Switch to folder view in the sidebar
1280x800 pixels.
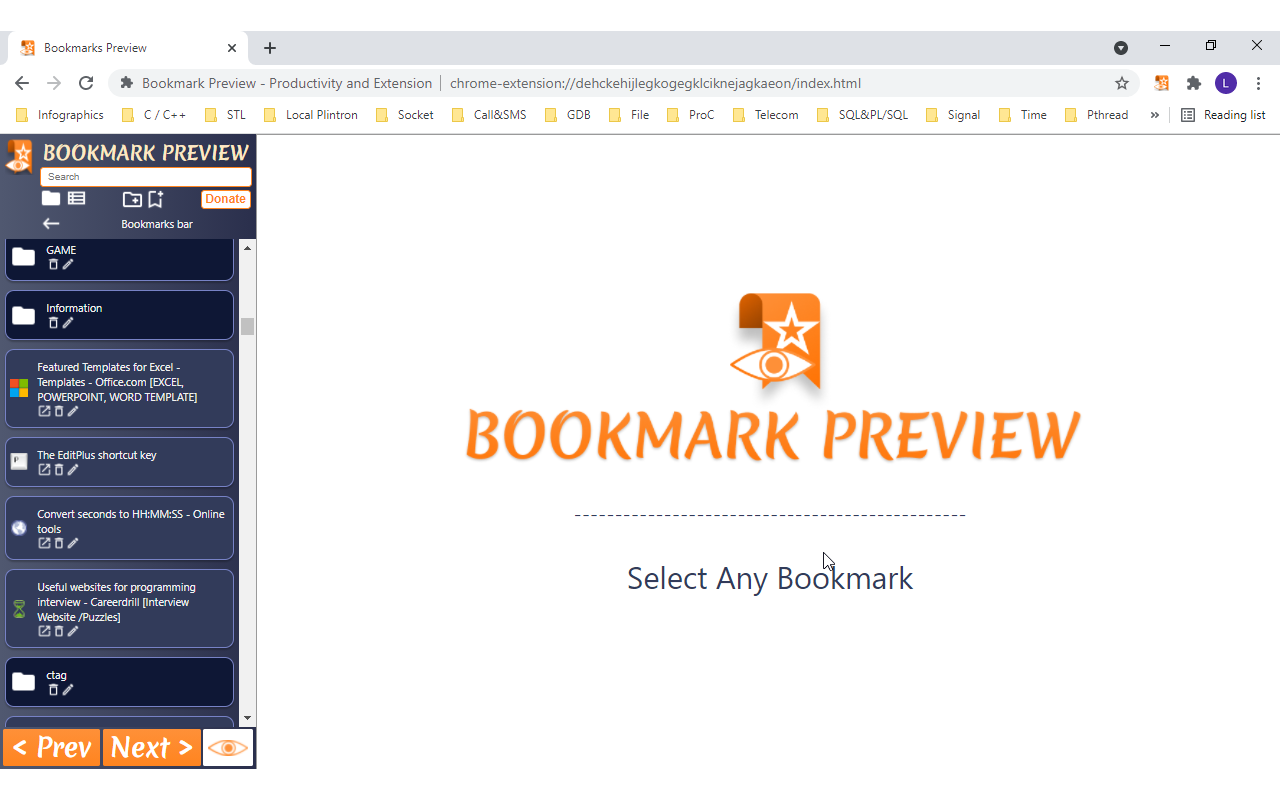tap(50, 197)
